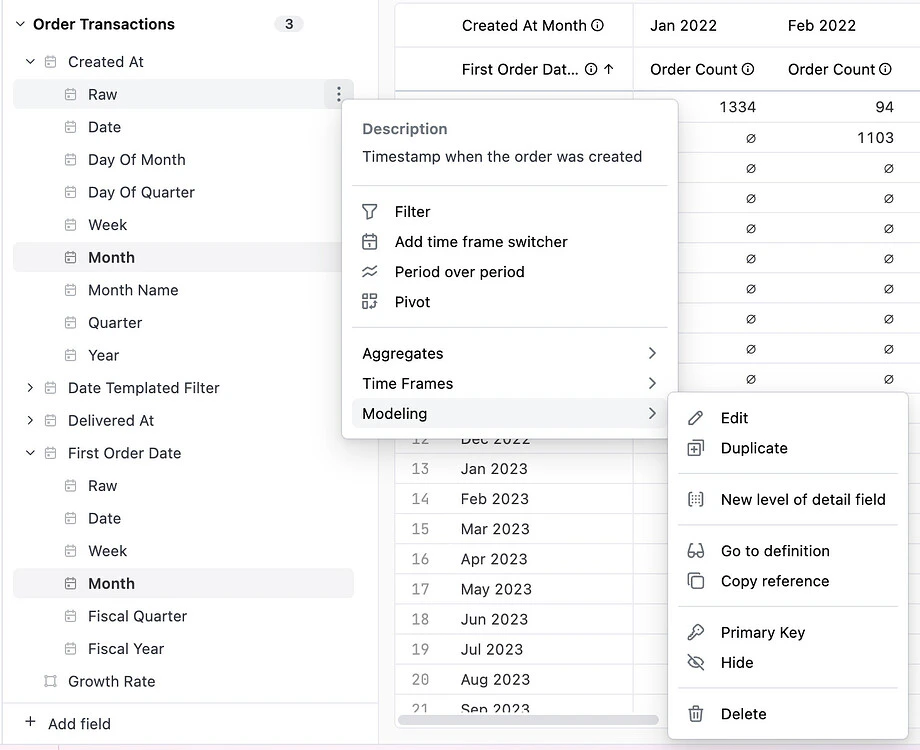Click info icon next to Created At Month
The image size is (920, 750).
coord(597,25)
